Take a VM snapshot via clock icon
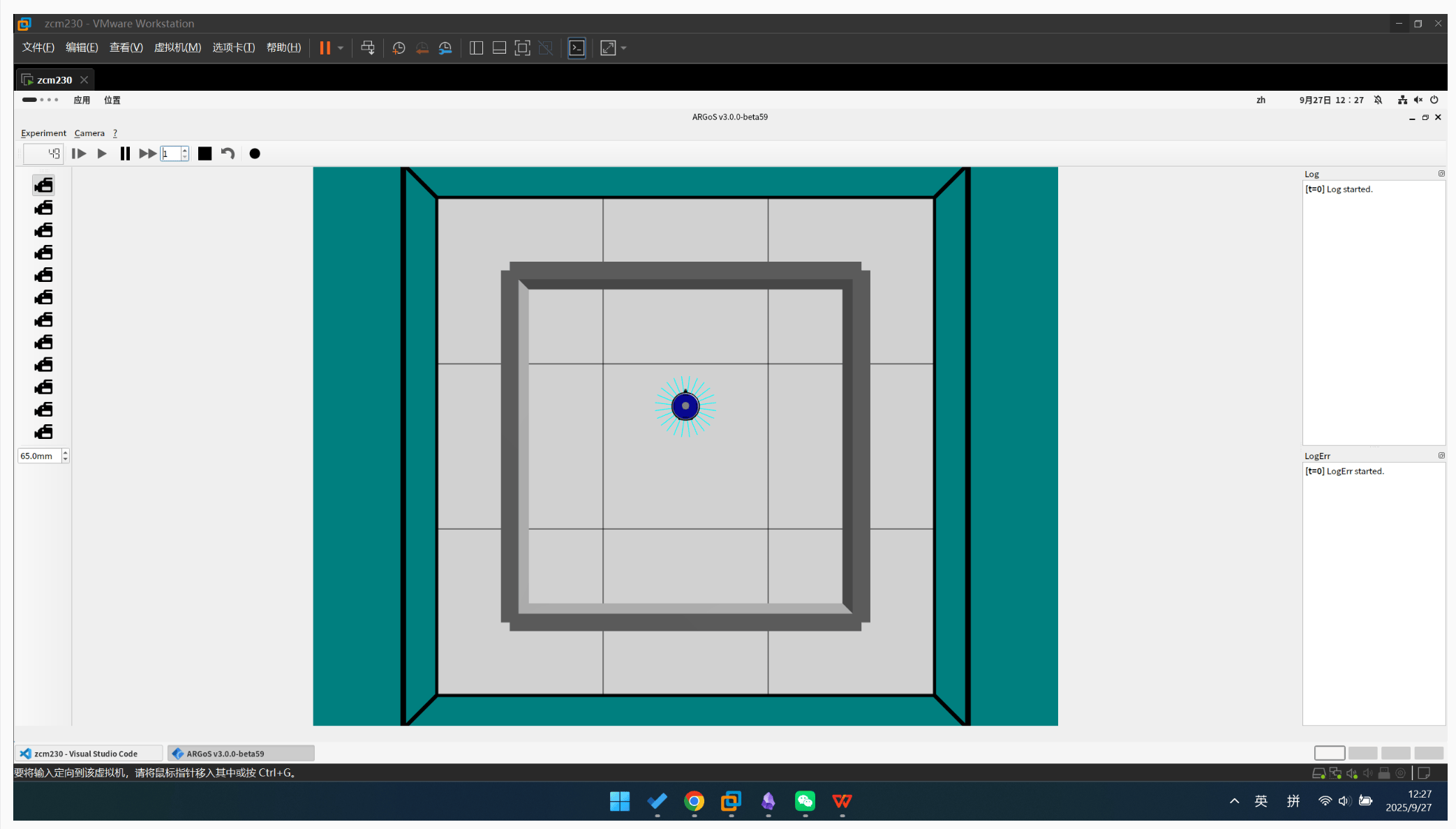 tap(399, 47)
